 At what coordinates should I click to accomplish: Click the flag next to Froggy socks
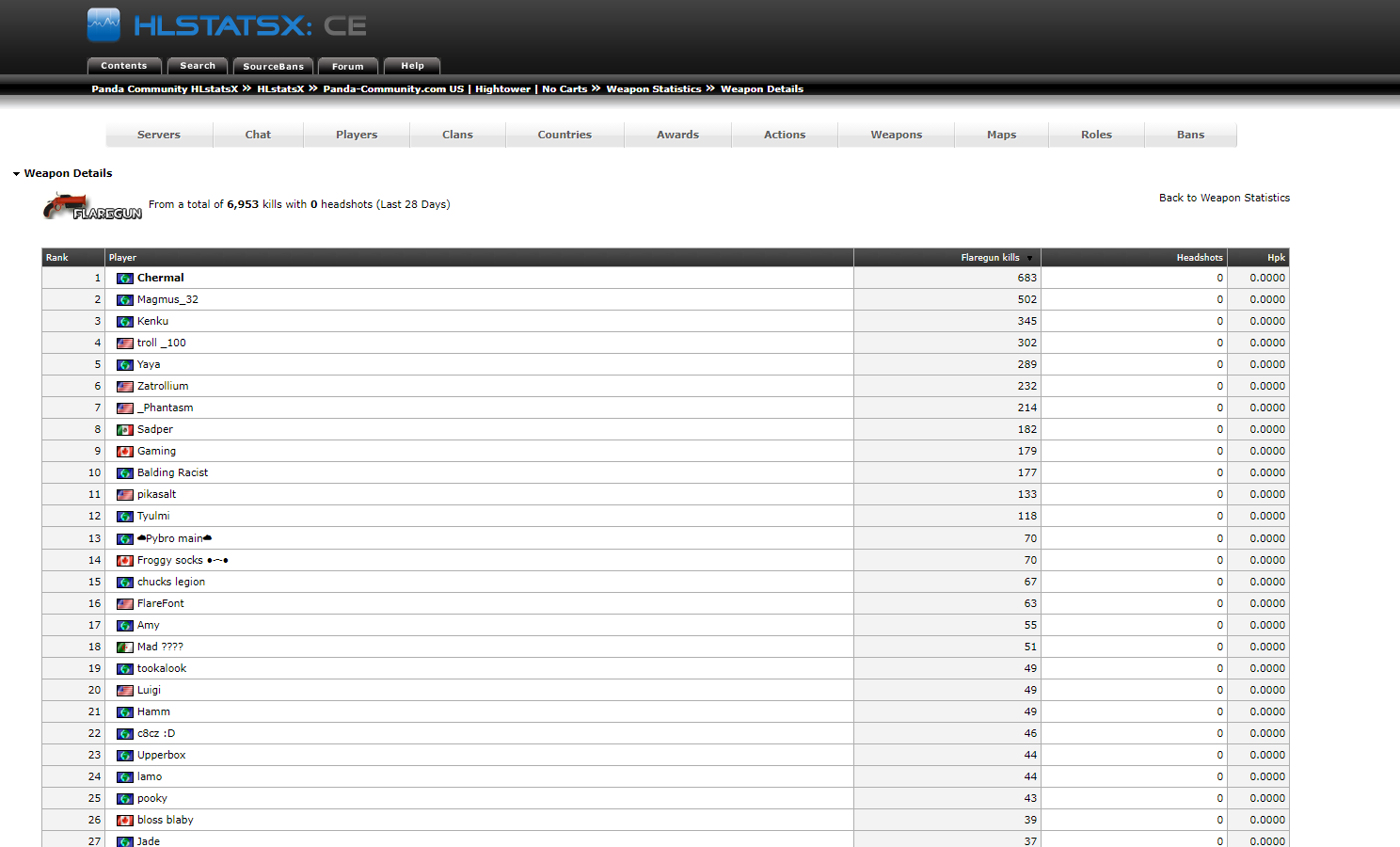[x=124, y=561]
